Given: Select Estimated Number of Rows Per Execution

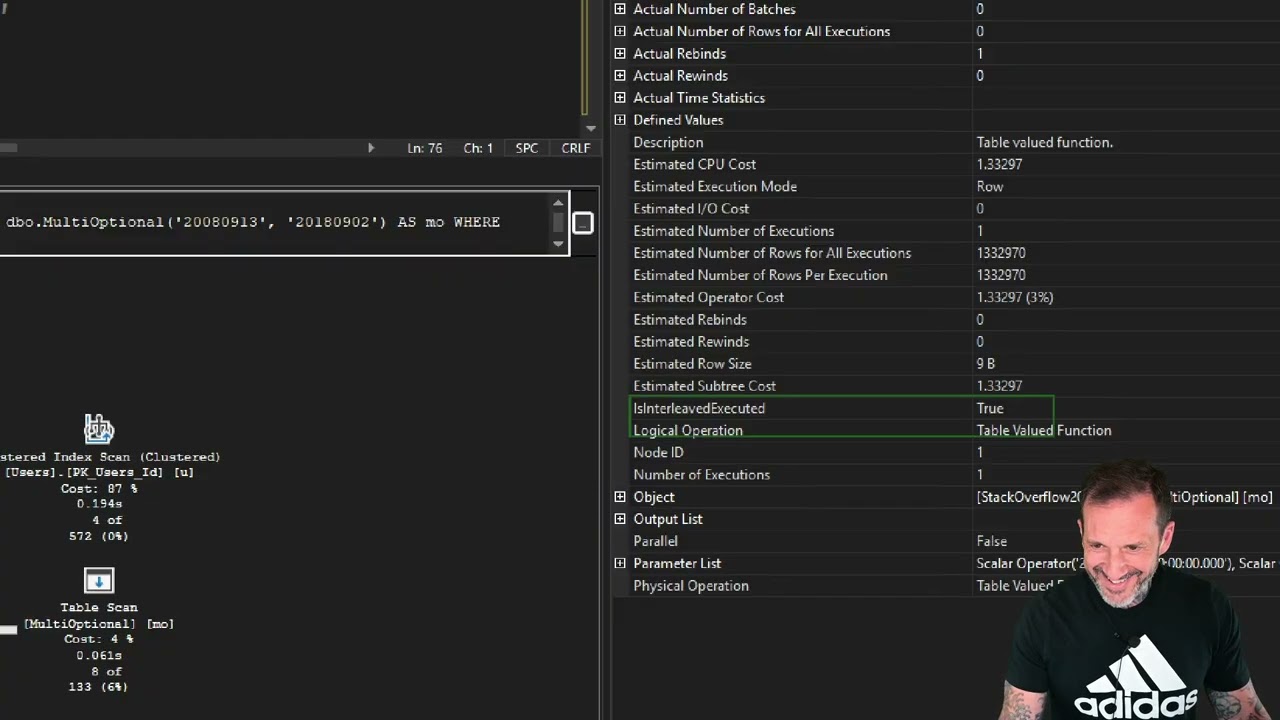Looking at the screenshot, I should (760, 275).
